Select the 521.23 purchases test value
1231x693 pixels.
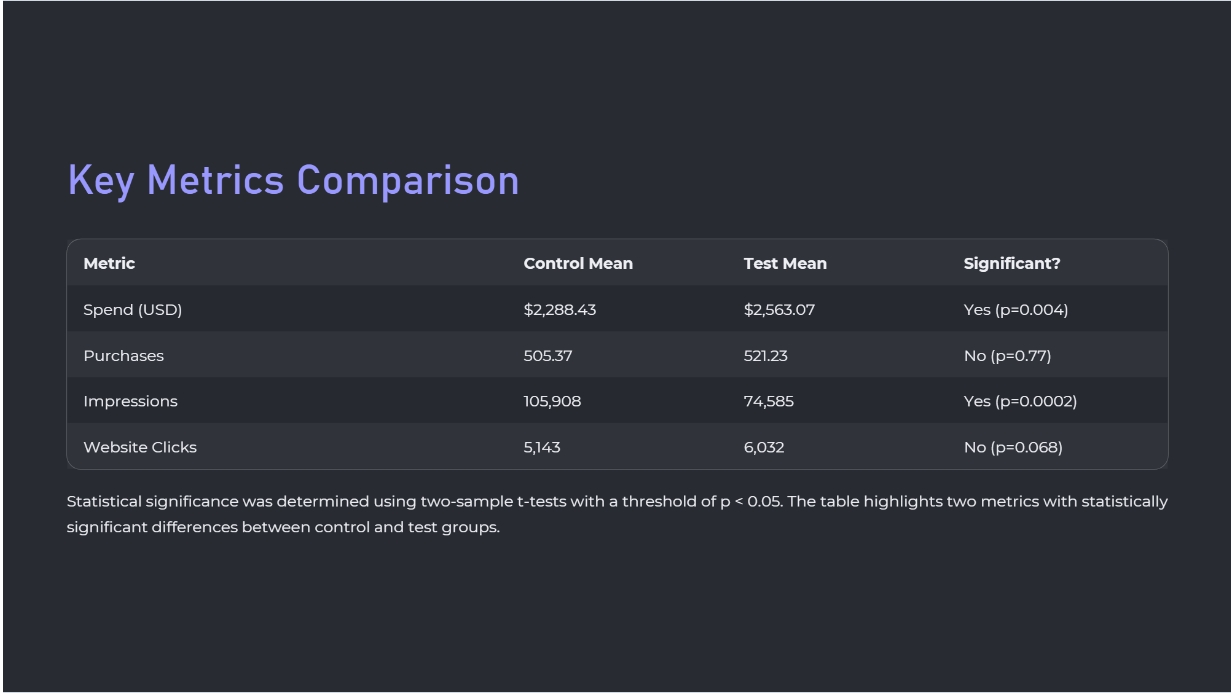[x=766, y=356]
